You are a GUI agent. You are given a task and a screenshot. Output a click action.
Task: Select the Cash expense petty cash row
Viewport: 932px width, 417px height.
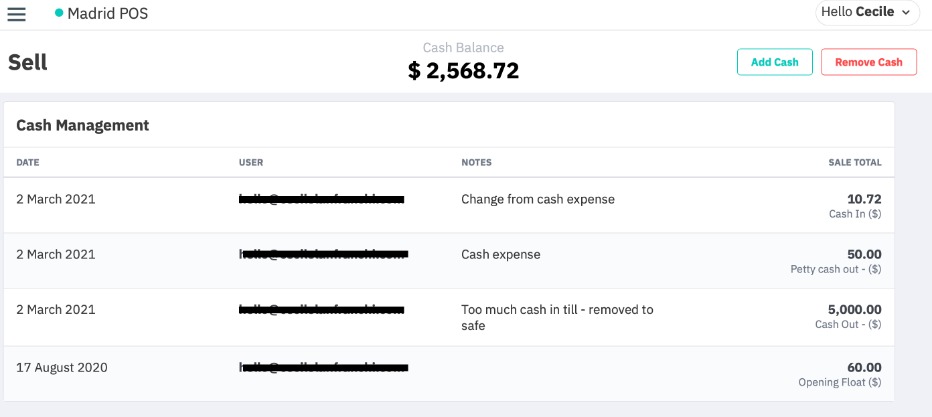point(449,261)
